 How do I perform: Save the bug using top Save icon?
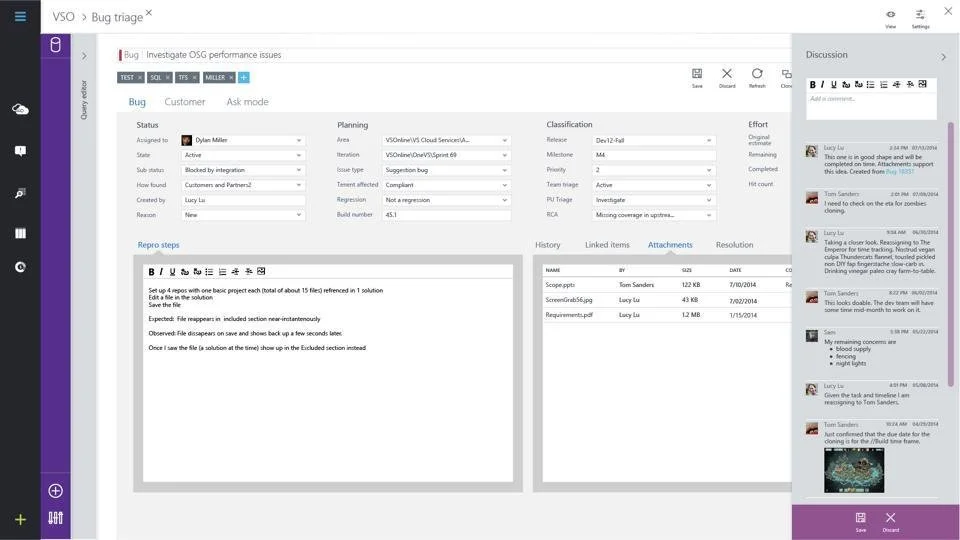(697, 78)
